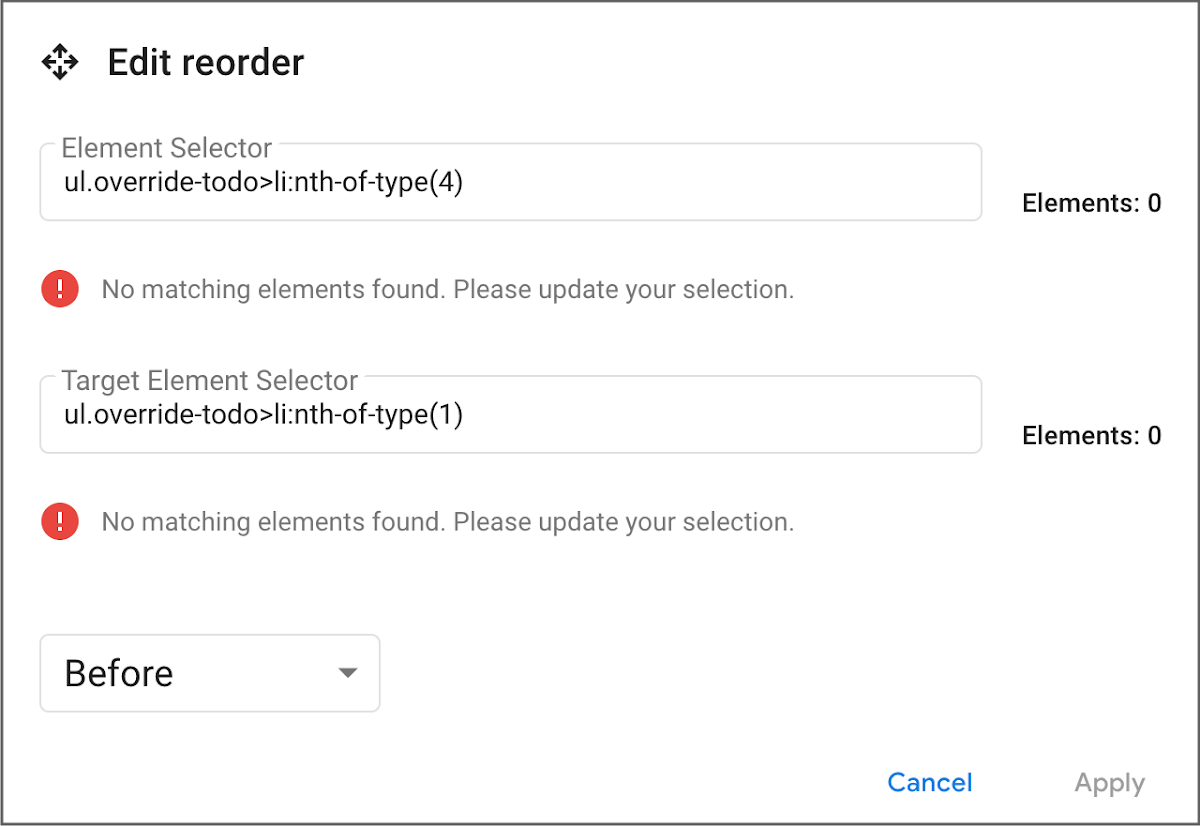Viewport: 1200px width, 826px height.
Task: Click the Edit reorder dialog title
Action: (205, 63)
